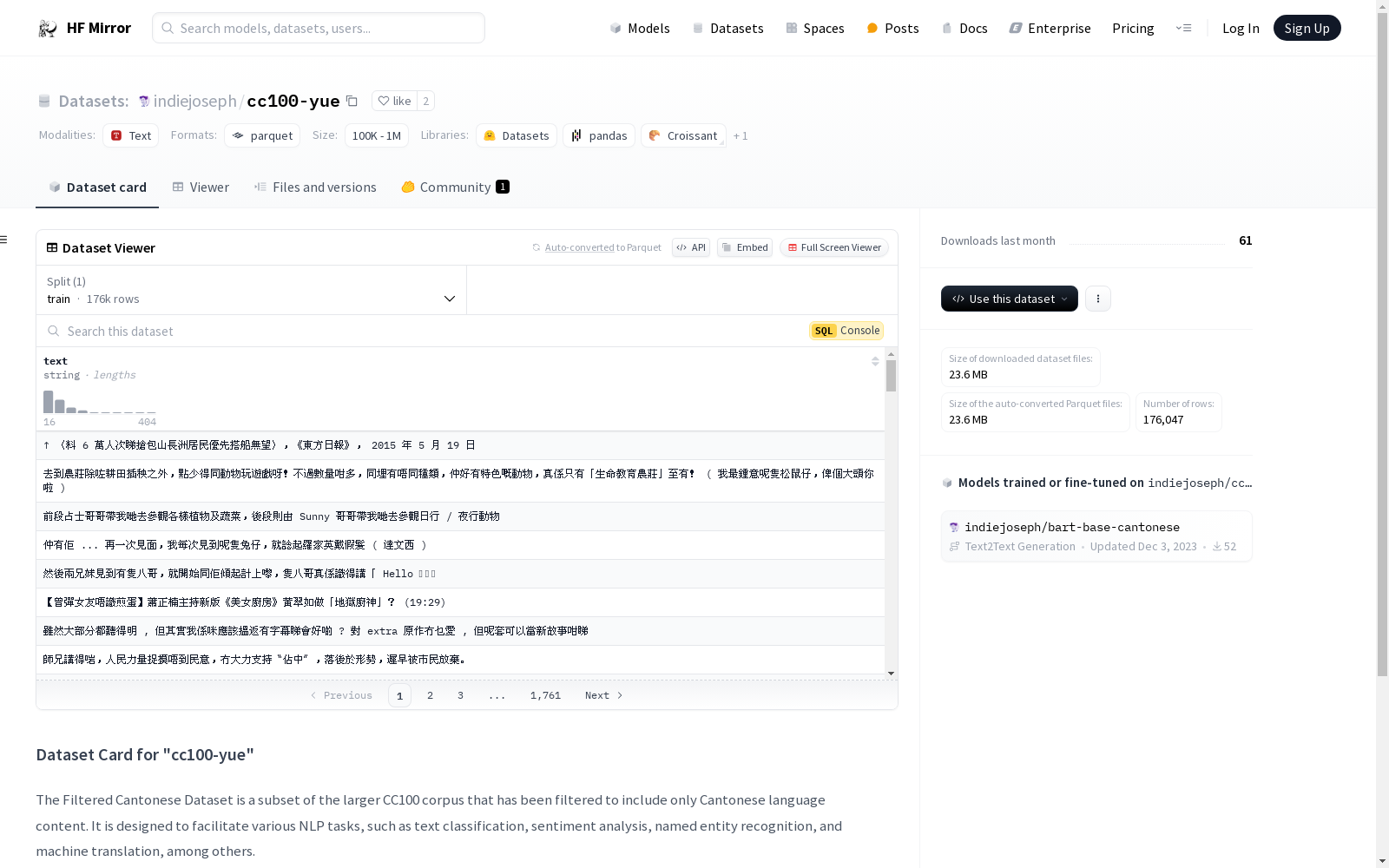Click the pandas library tag
The image size is (1389, 868).
pyautogui.click(x=599, y=135)
